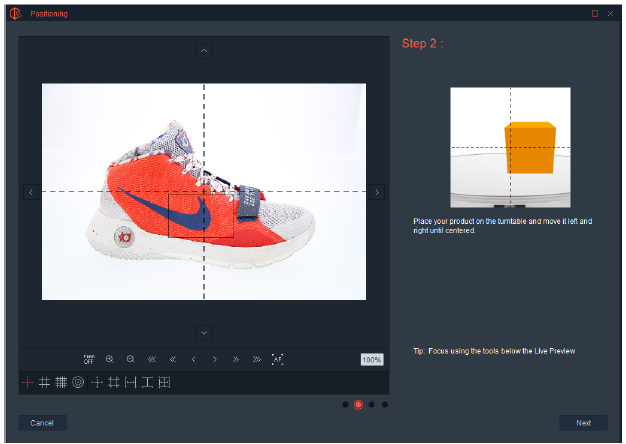Click the application logo icon in title bar
Image resolution: width=626 pixels, height=444 pixels.
point(16,14)
